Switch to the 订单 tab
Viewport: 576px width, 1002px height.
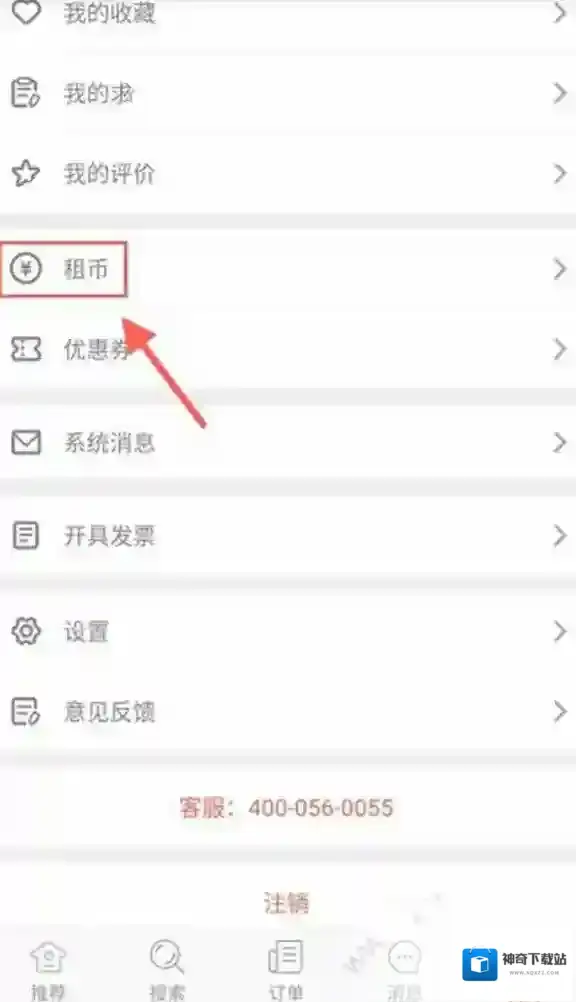tap(286, 968)
